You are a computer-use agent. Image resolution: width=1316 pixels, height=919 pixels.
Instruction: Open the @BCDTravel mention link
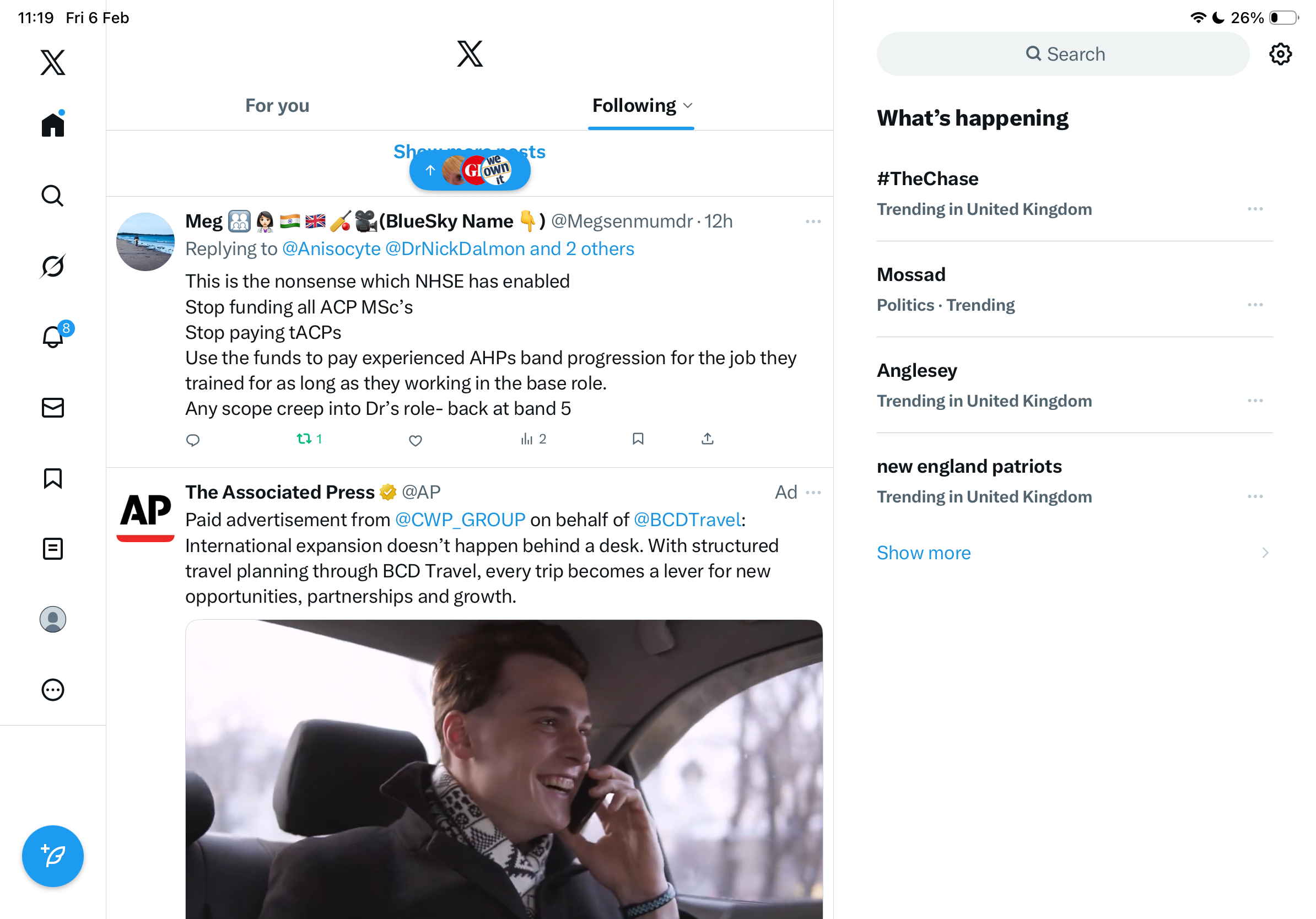click(687, 519)
